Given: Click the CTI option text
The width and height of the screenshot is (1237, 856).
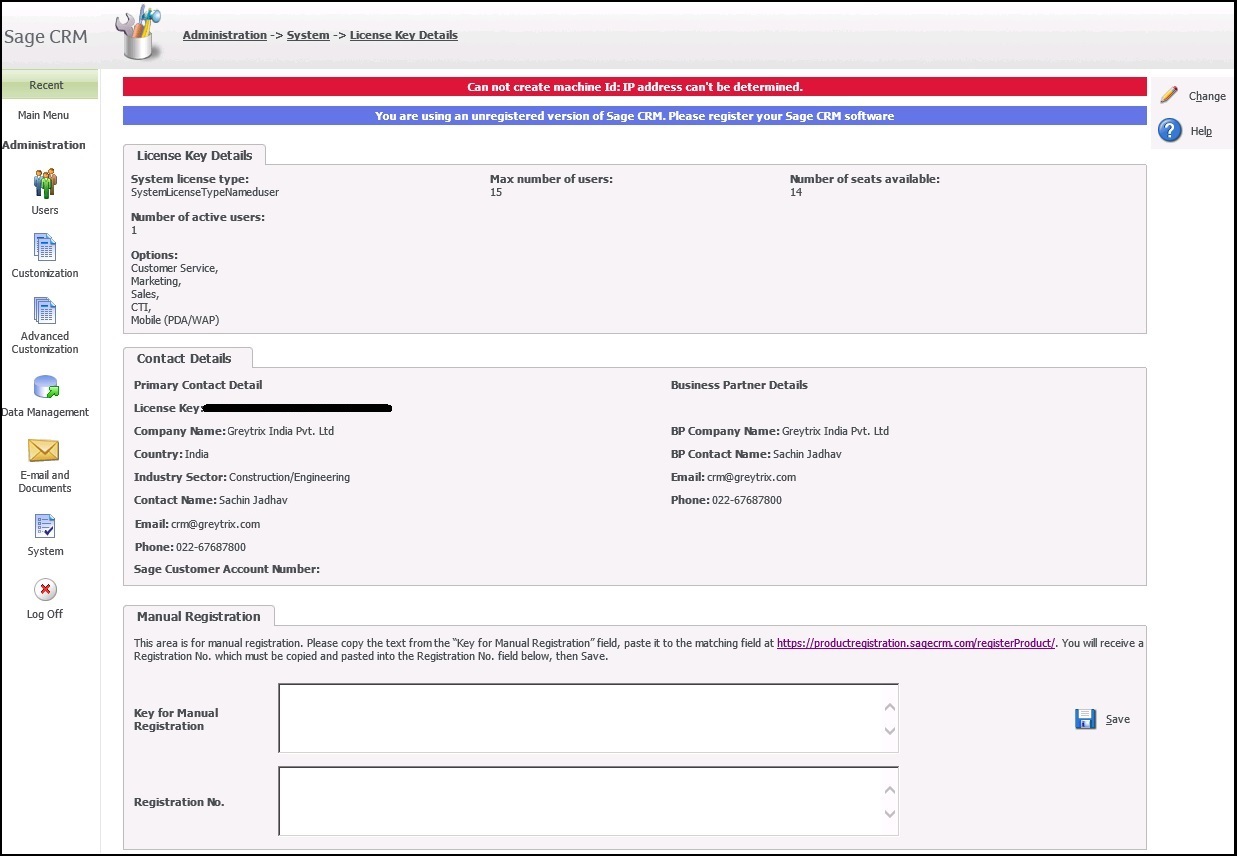Looking at the screenshot, I should (x=141, y=307).
